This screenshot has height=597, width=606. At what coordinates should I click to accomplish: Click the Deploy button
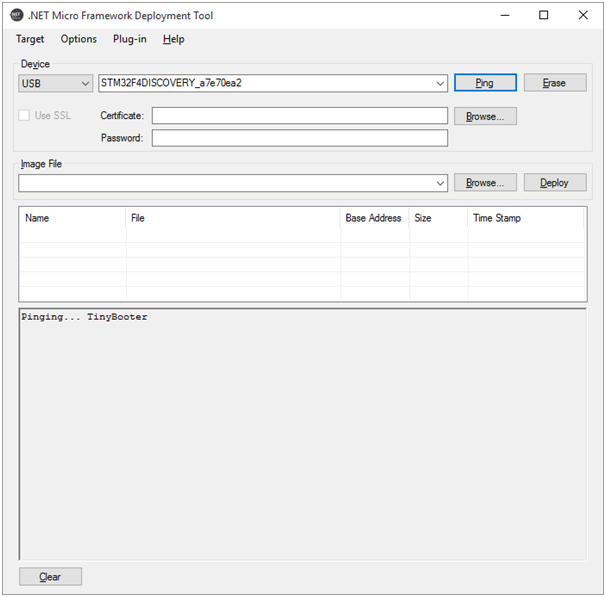click(555, 182)
